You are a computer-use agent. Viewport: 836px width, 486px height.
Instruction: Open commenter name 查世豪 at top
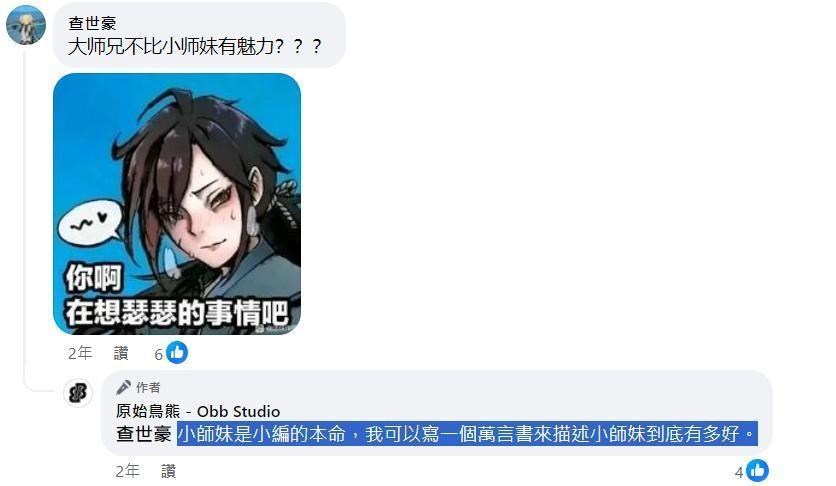point(92,23)
